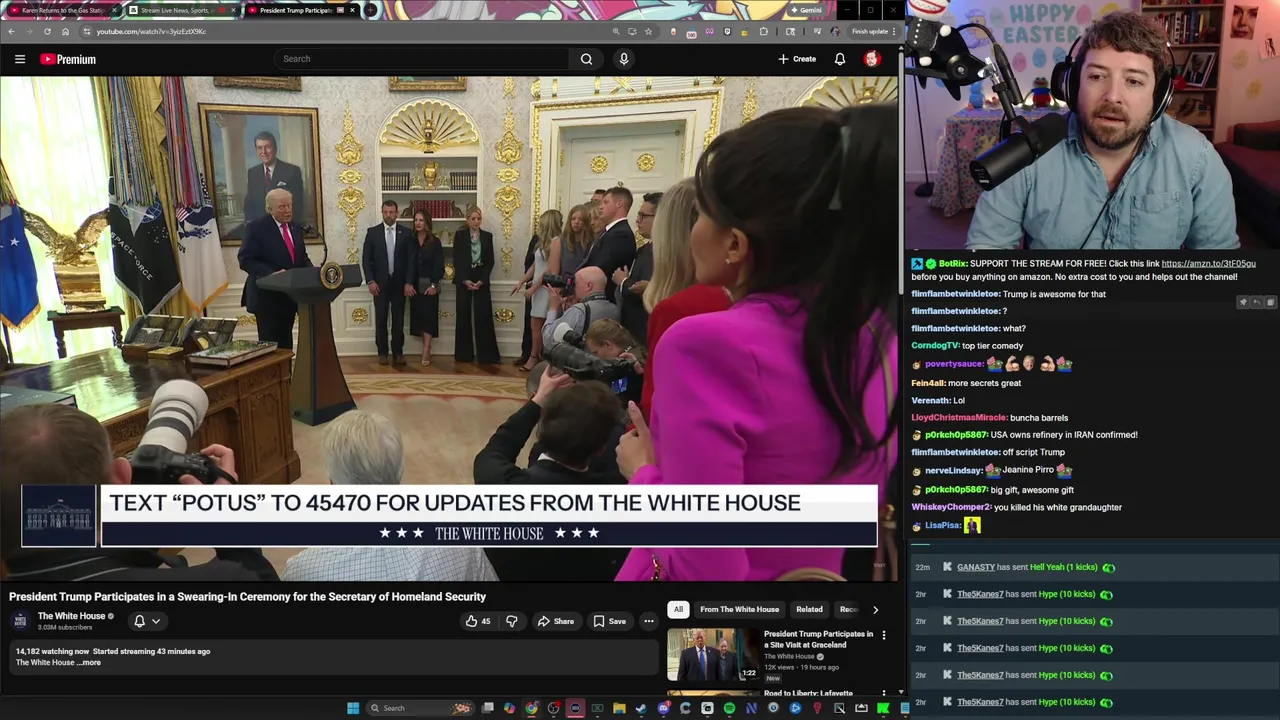Screen dimensions: 1280x720
Task: Open the YouTube account avatar menu
Action: pyautogui.click(x=872, y=59)
